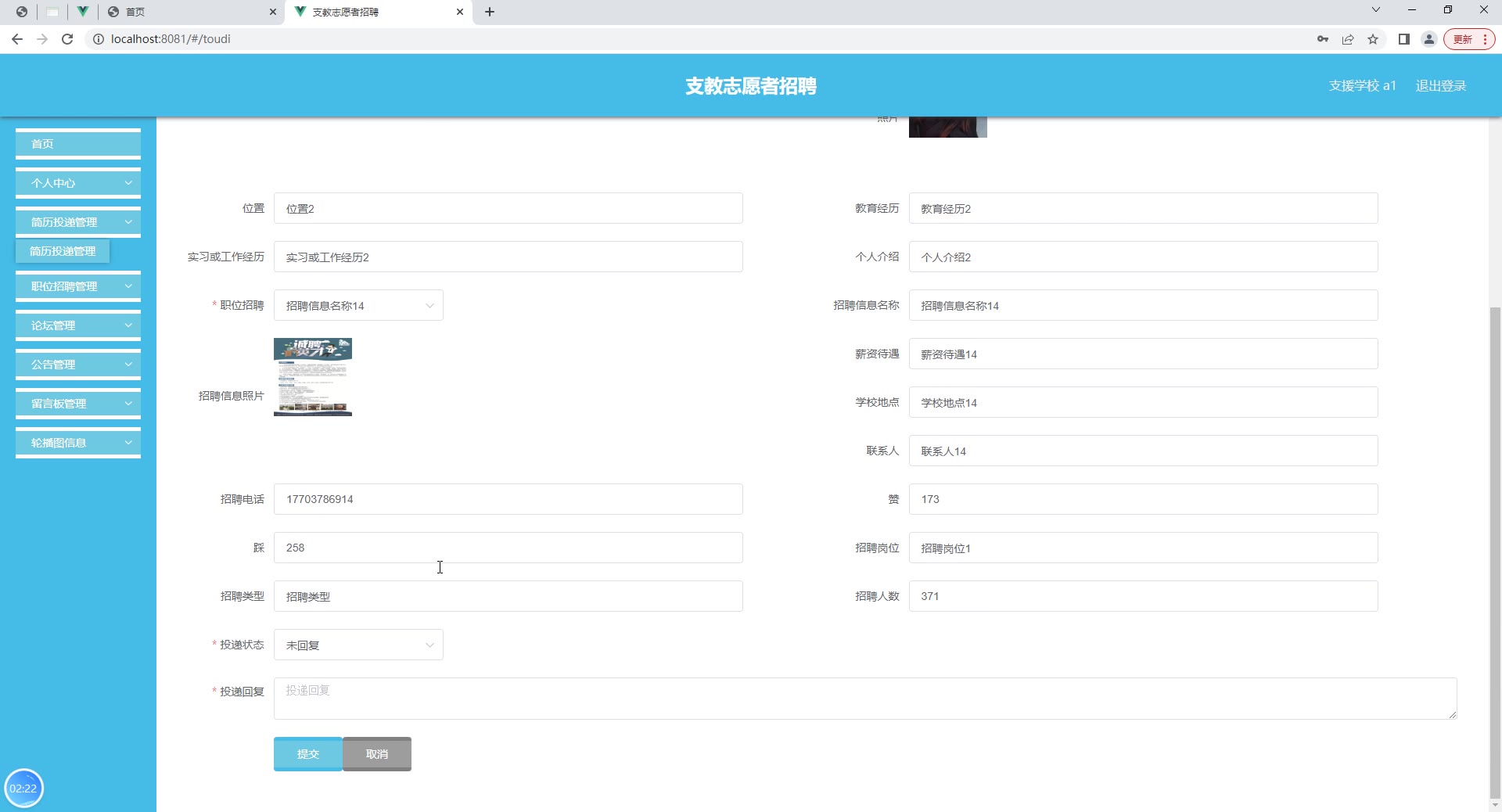Switch to the 支教志愿者招聘 browser tab
Image resolution: width=1502 pixels, height=812 pixels.
coord(379,12)
